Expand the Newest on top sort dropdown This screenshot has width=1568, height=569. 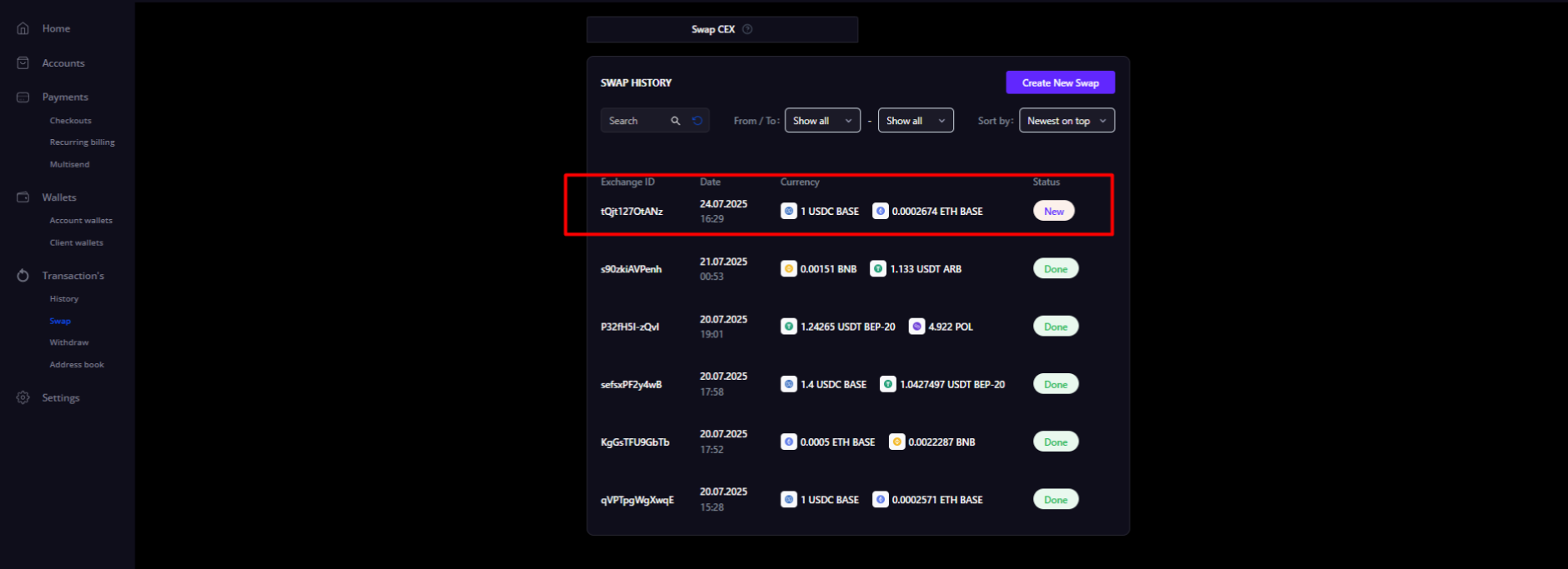(x=1066, y=121)
